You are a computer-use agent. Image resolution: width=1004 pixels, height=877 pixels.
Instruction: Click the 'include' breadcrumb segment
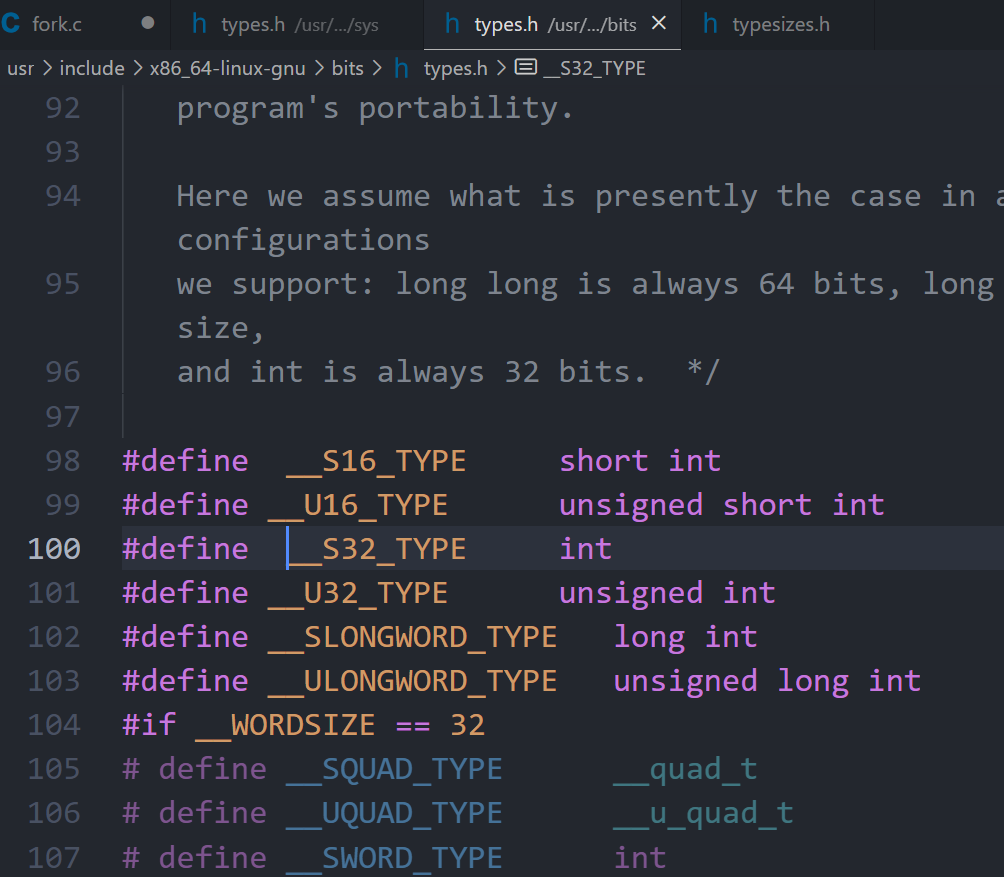tap(92, 68)
